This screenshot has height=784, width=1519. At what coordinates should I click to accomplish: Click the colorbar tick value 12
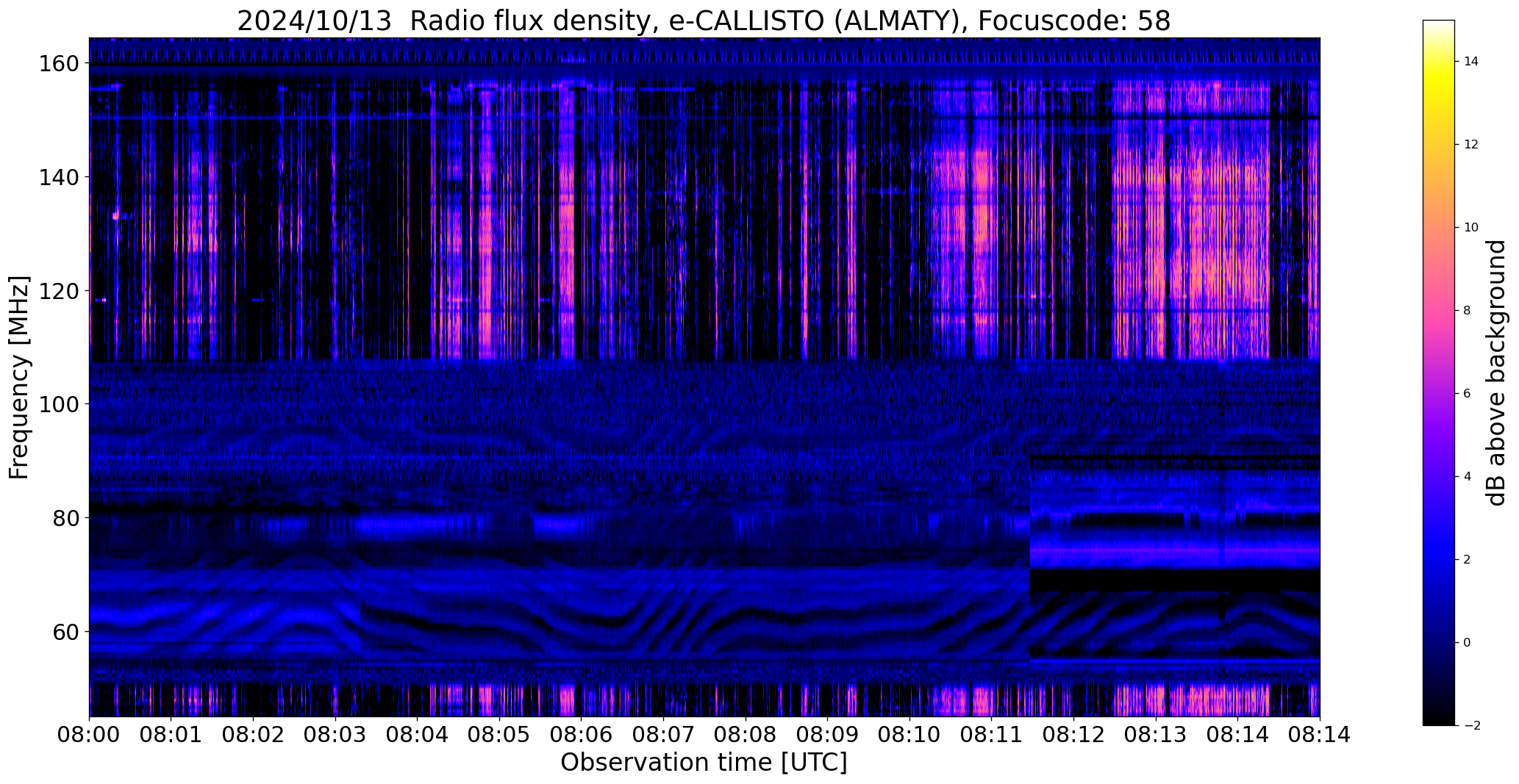coord(1470,145)
